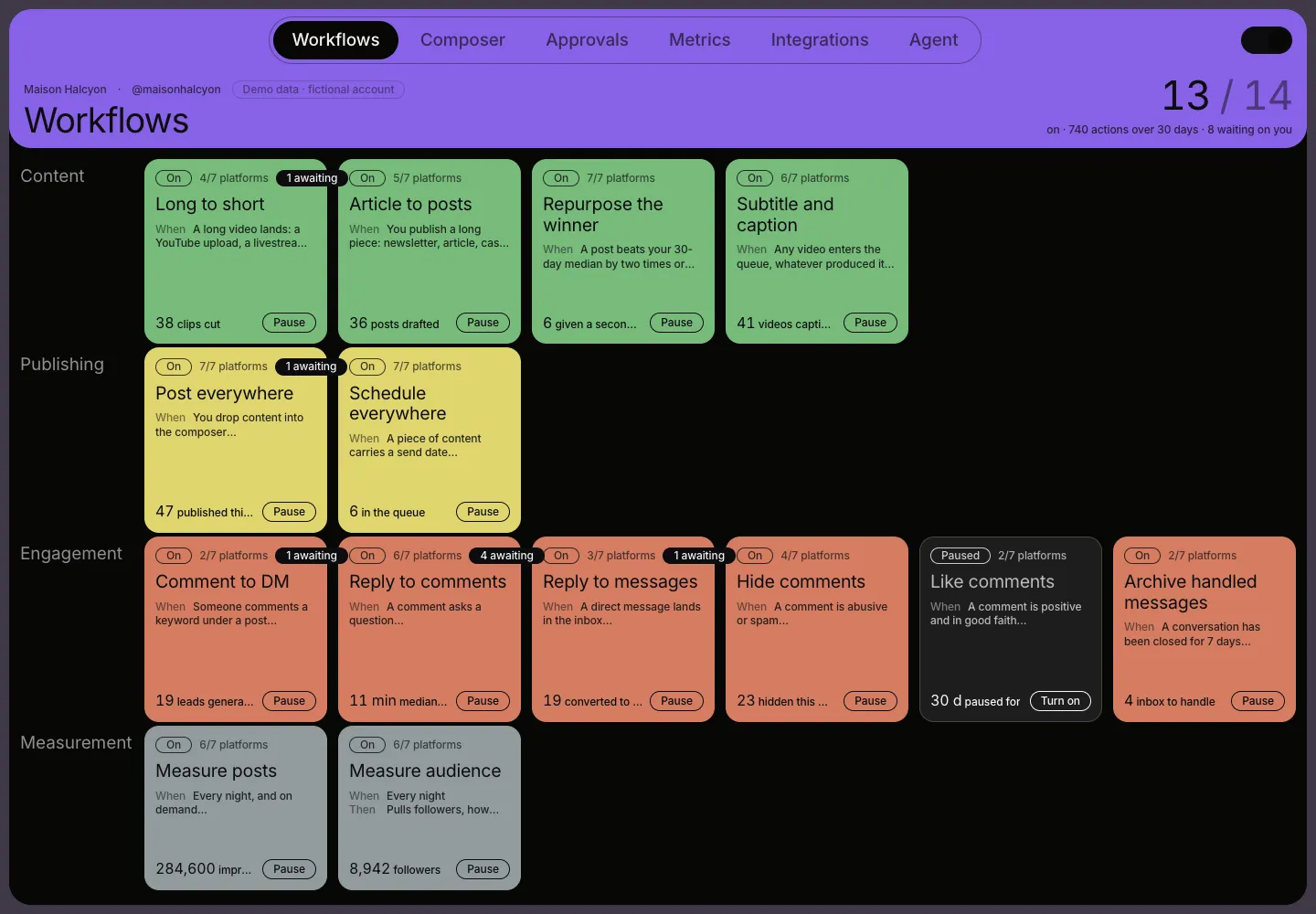Image resolution: width=1316 pixels, height=914 pixels.
Task: Pause the Measure audience workflow
Action: pos(483,869)
